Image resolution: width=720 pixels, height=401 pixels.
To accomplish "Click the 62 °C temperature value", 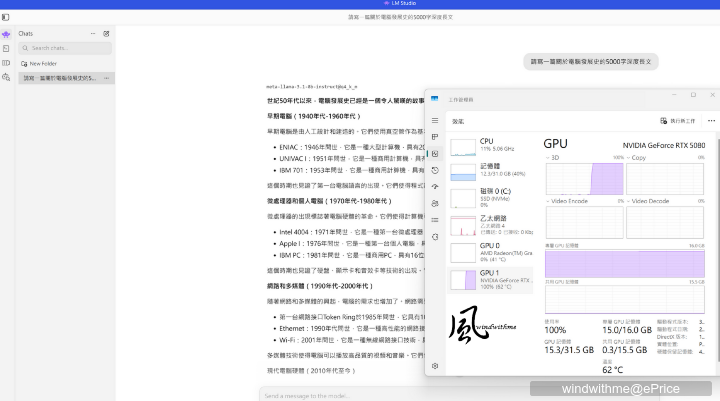I will tap(612, 370).
